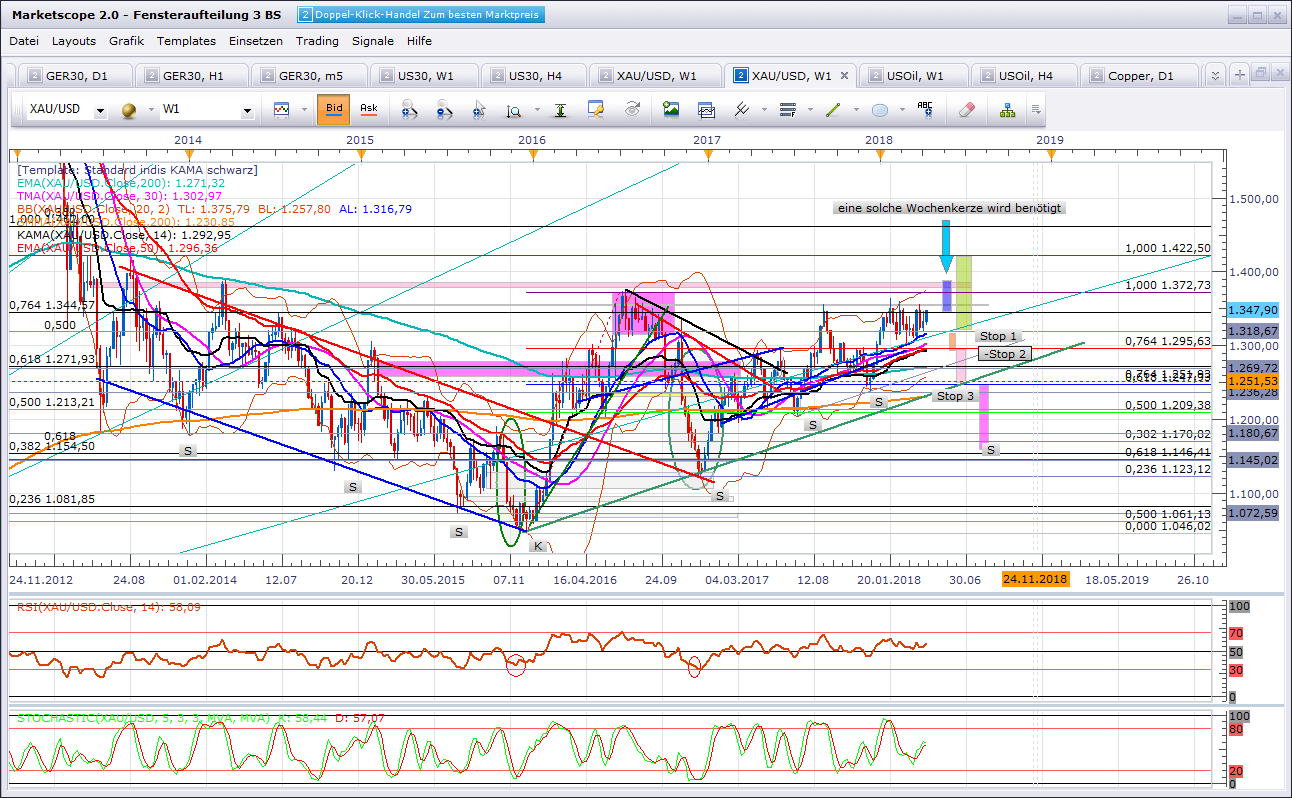Open dropdown arrow beside magnifier tool

536,110
